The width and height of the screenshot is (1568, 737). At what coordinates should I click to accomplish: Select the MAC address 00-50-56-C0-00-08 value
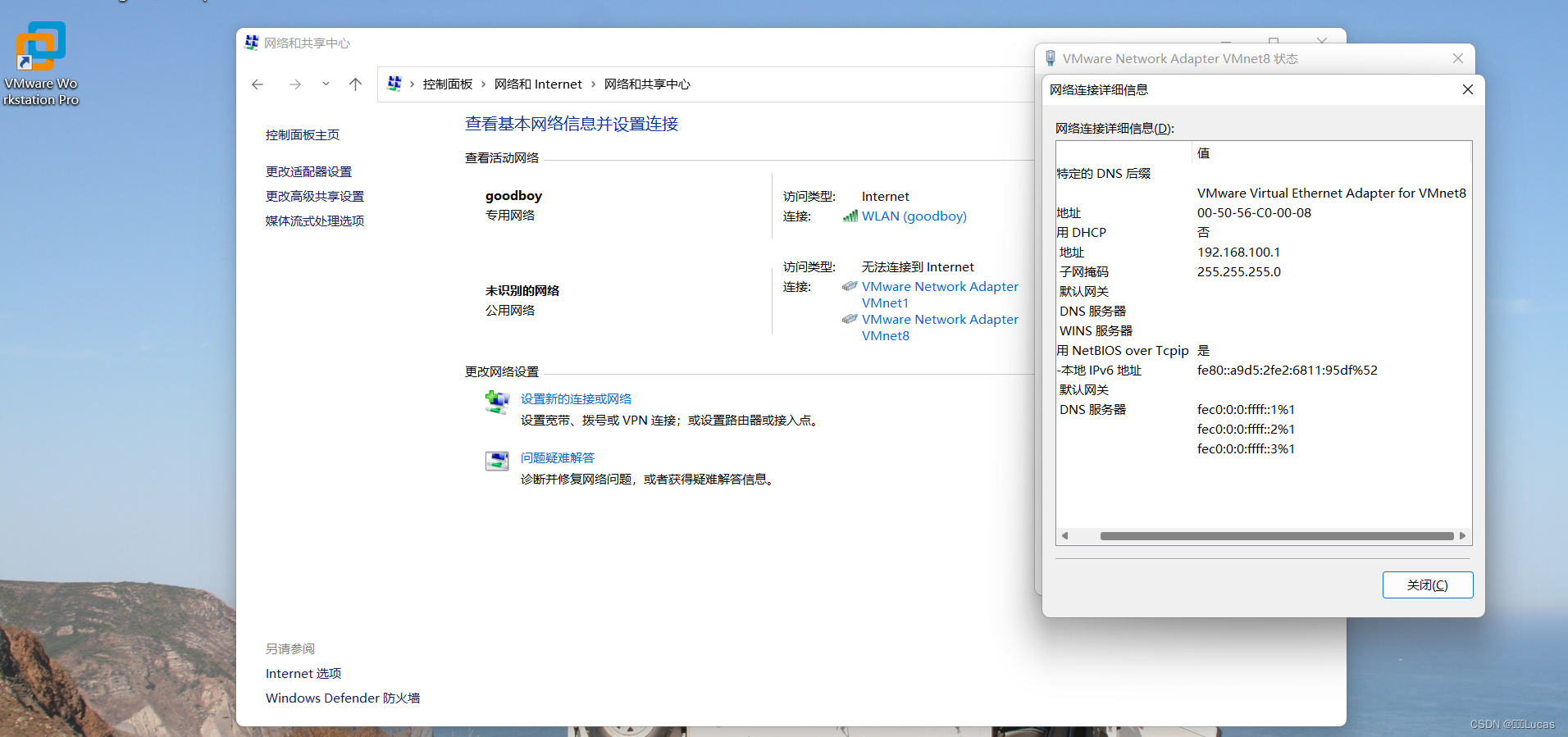[1254, 213]
